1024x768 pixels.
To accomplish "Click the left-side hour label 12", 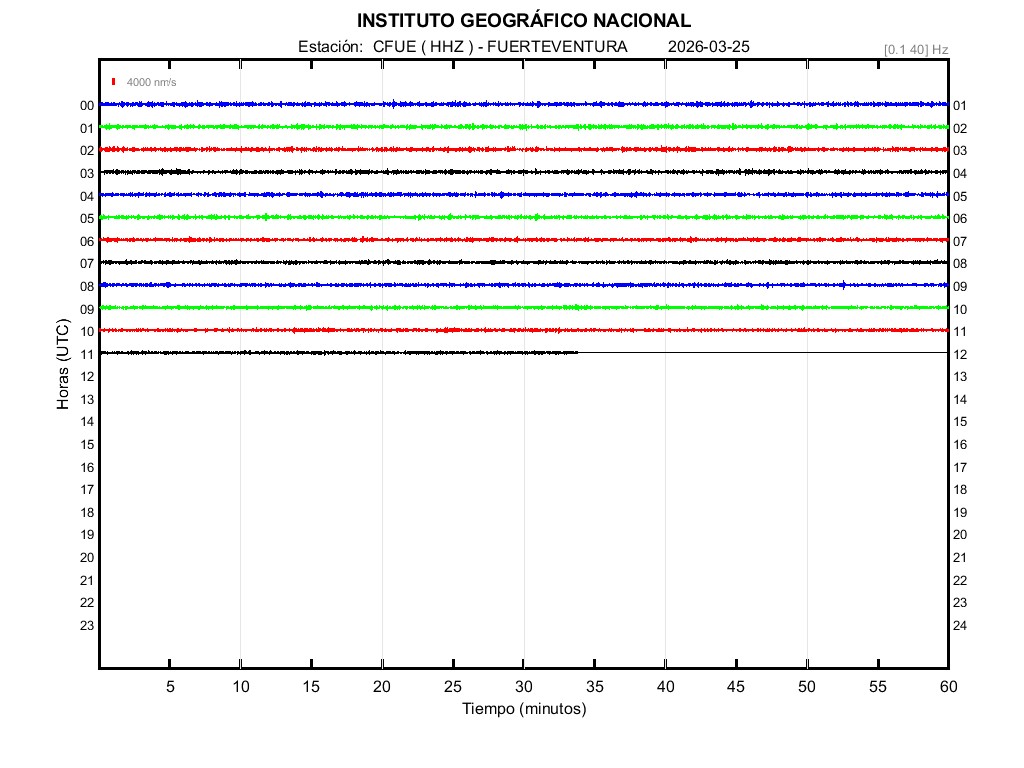I will tap(87, 377).
